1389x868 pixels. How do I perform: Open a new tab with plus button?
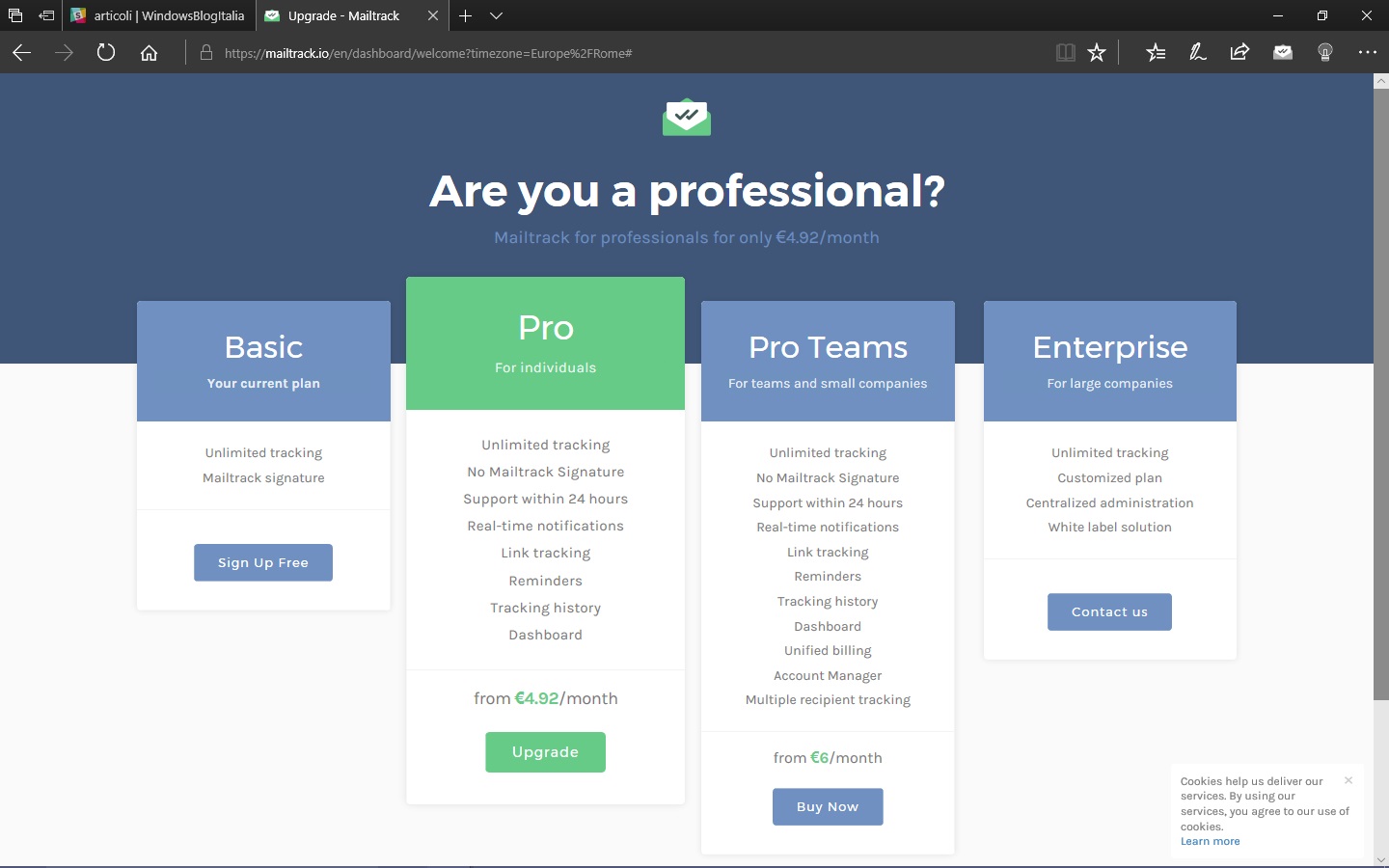coord(465,15)
